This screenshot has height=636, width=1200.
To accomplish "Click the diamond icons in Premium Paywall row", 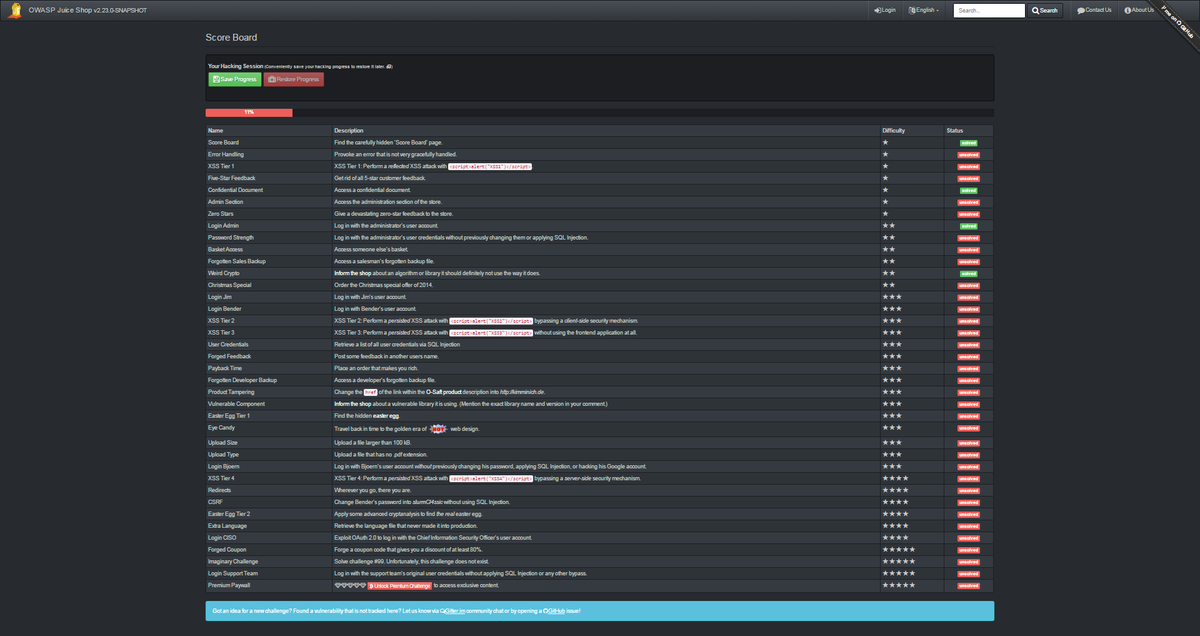I will click(350, 585).
